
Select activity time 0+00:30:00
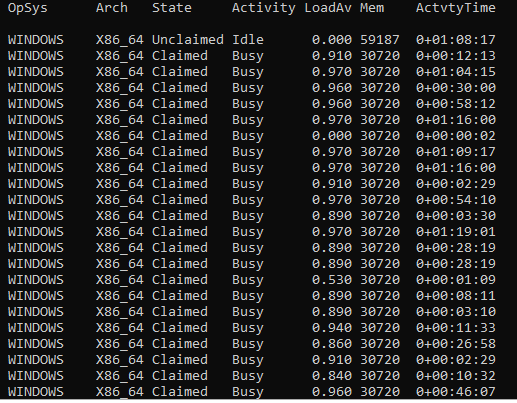[x=456, y=88]
